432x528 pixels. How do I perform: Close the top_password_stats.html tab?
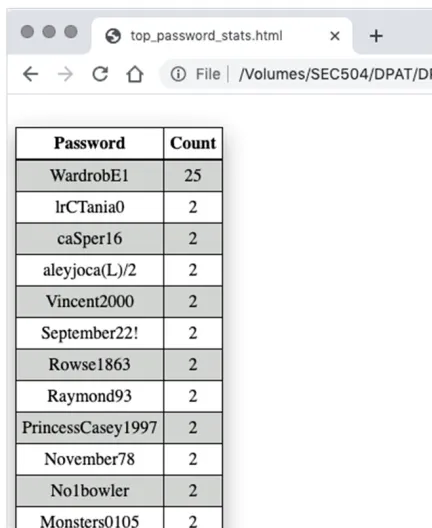pos(335,36)
